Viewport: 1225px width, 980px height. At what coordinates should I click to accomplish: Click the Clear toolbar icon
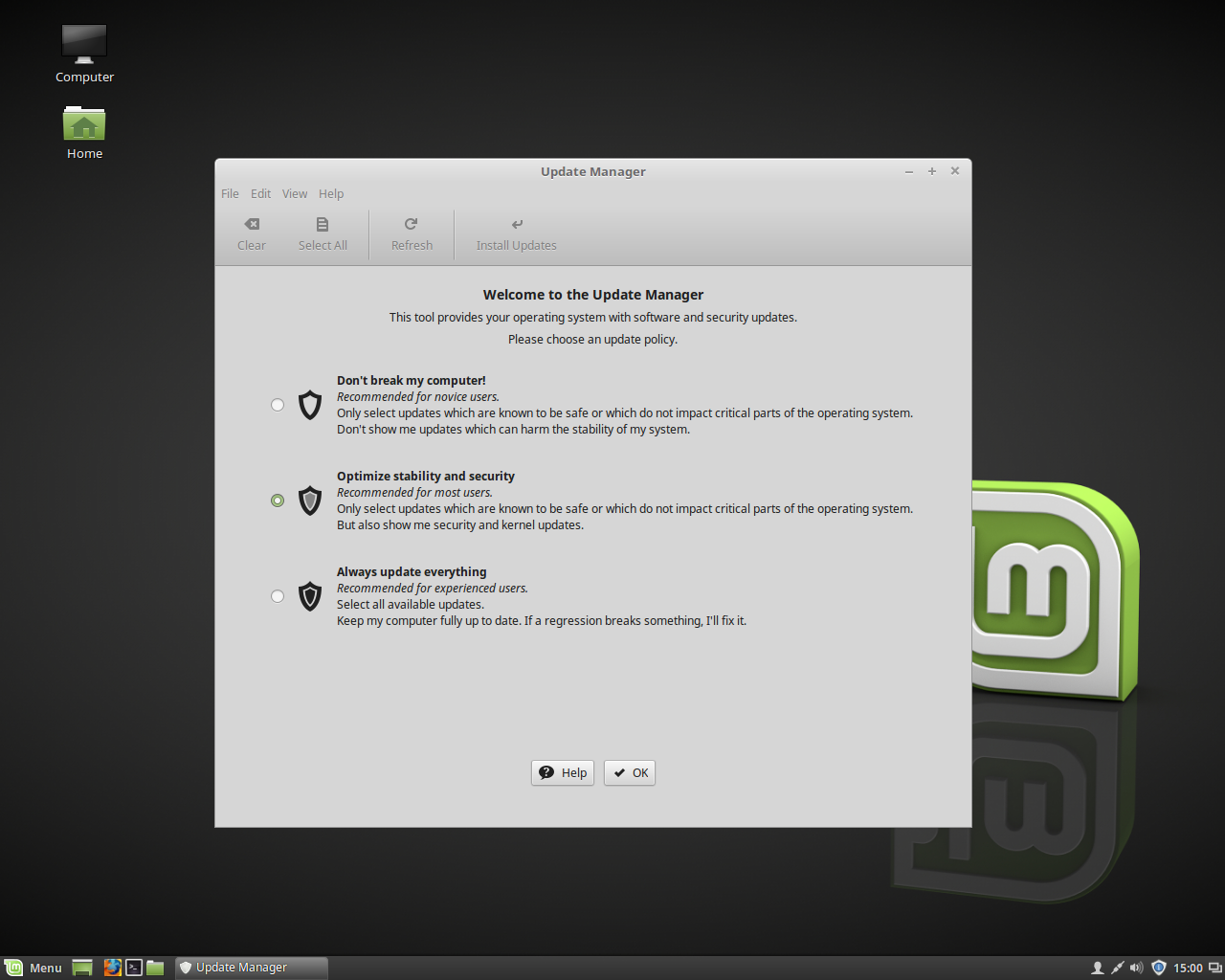click(x=252, y=224)
